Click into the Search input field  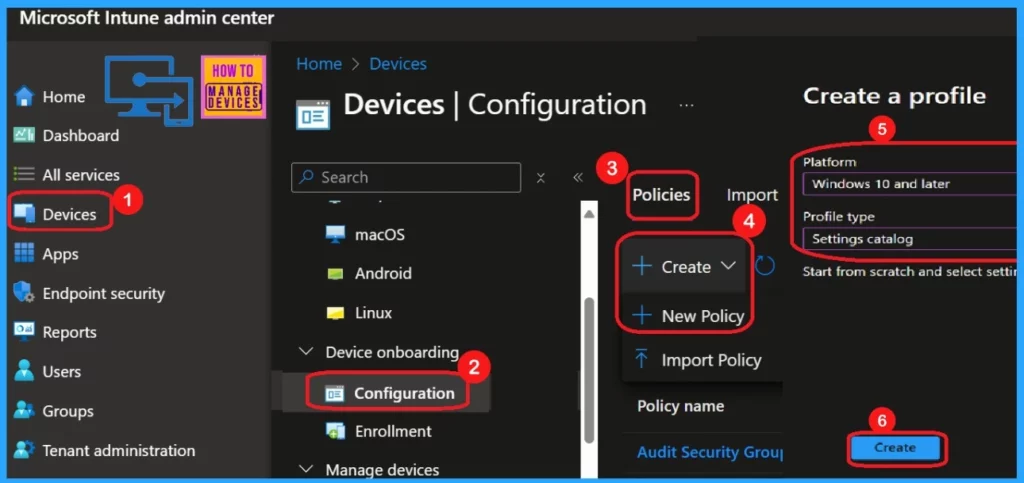click(406, 178)
